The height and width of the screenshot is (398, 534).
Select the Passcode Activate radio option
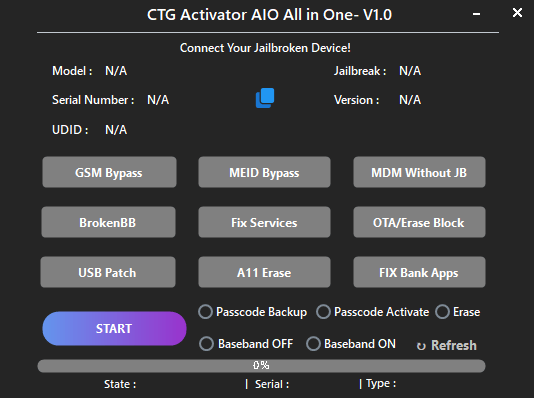coord(323,312)
